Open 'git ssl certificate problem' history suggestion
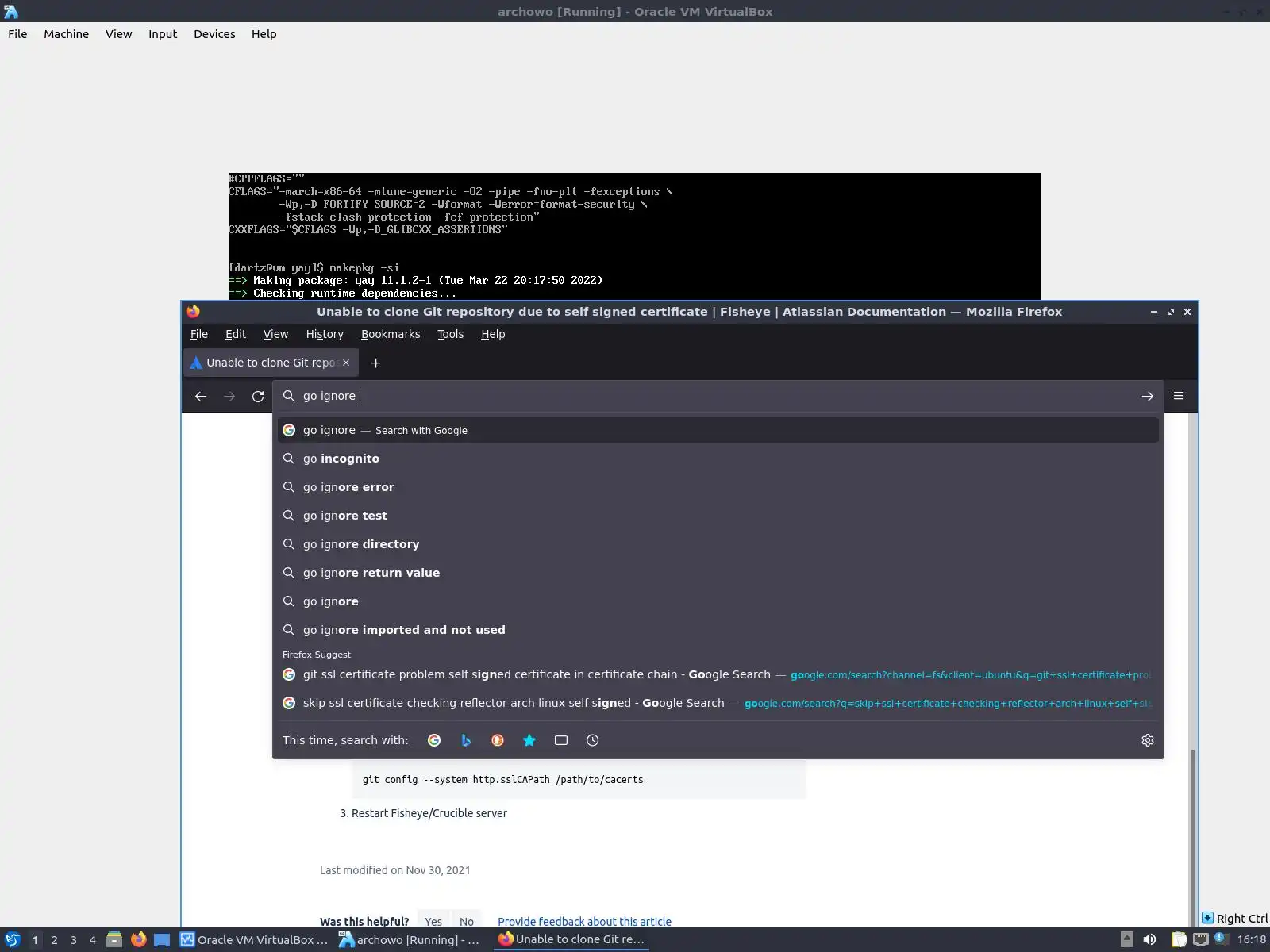This screenshot has width=1270, height=952. click(x=718, y=674)
